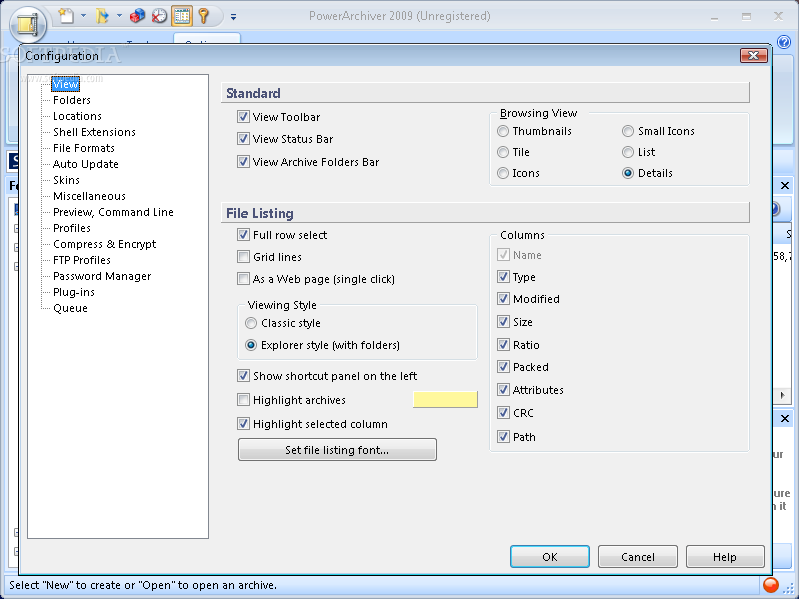Close the Configuration dialog with red X

coord(754,55)
